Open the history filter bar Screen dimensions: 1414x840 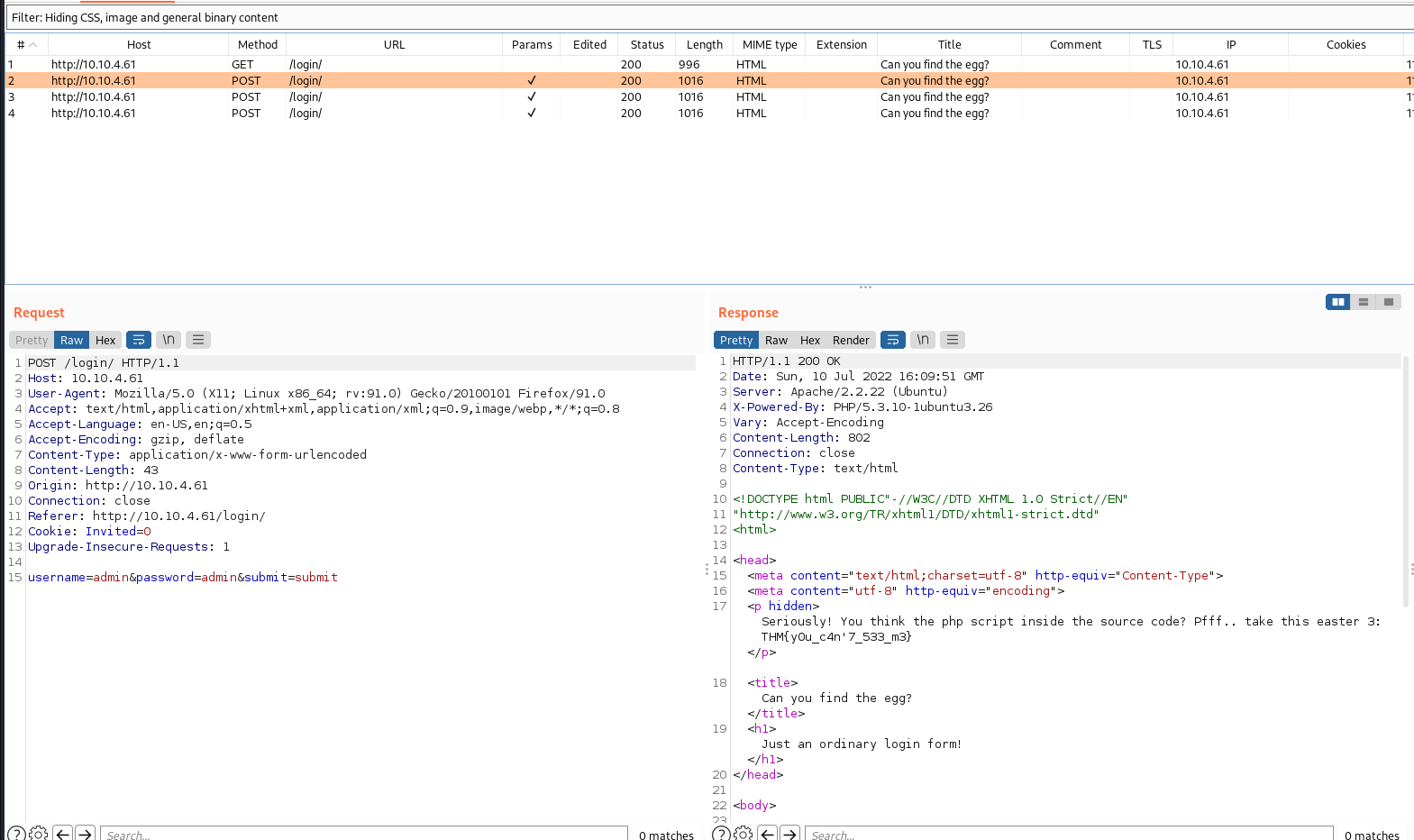[x=710, y=17]
